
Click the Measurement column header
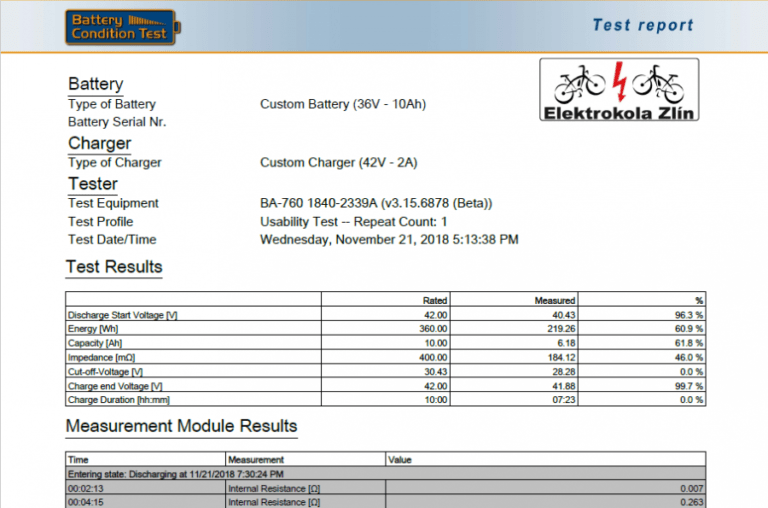256,460
